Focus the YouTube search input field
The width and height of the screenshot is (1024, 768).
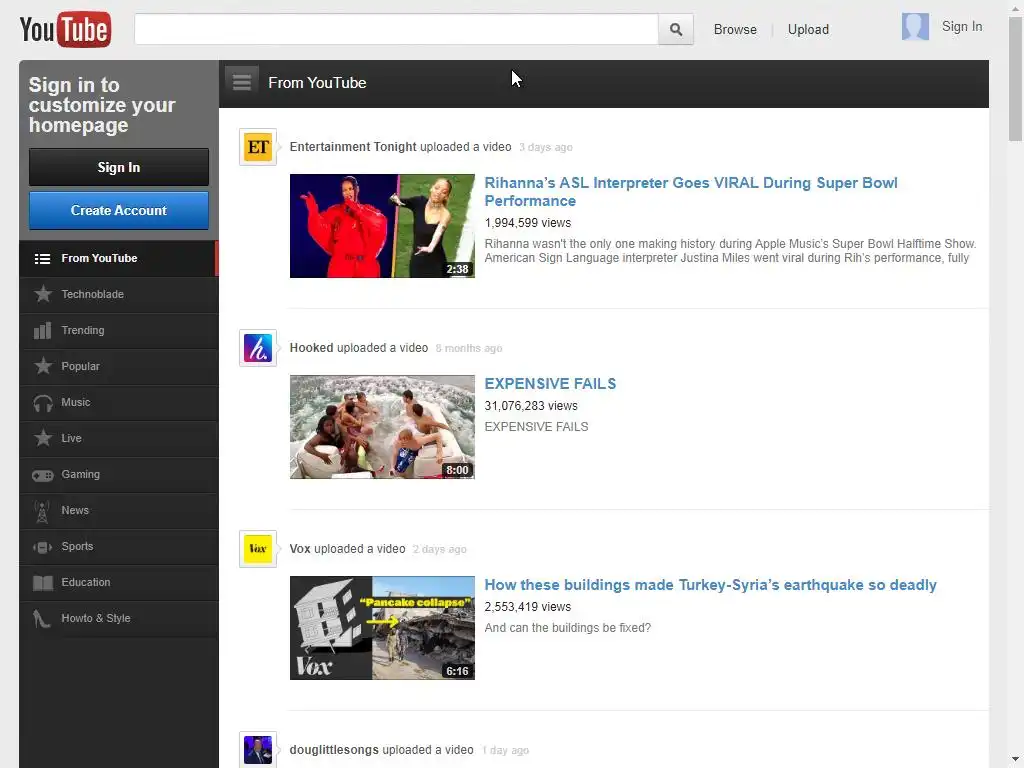click(x=396, y=29)
